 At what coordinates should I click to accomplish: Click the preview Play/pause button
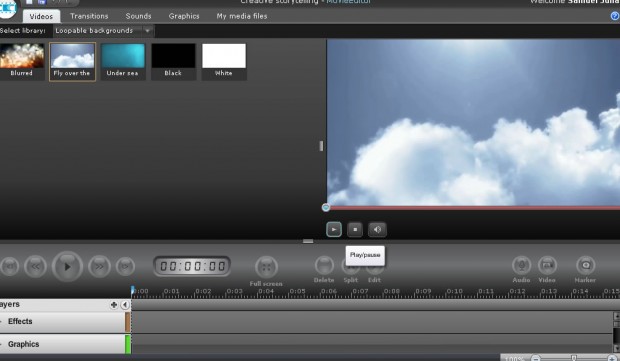[x=334, y=229]
